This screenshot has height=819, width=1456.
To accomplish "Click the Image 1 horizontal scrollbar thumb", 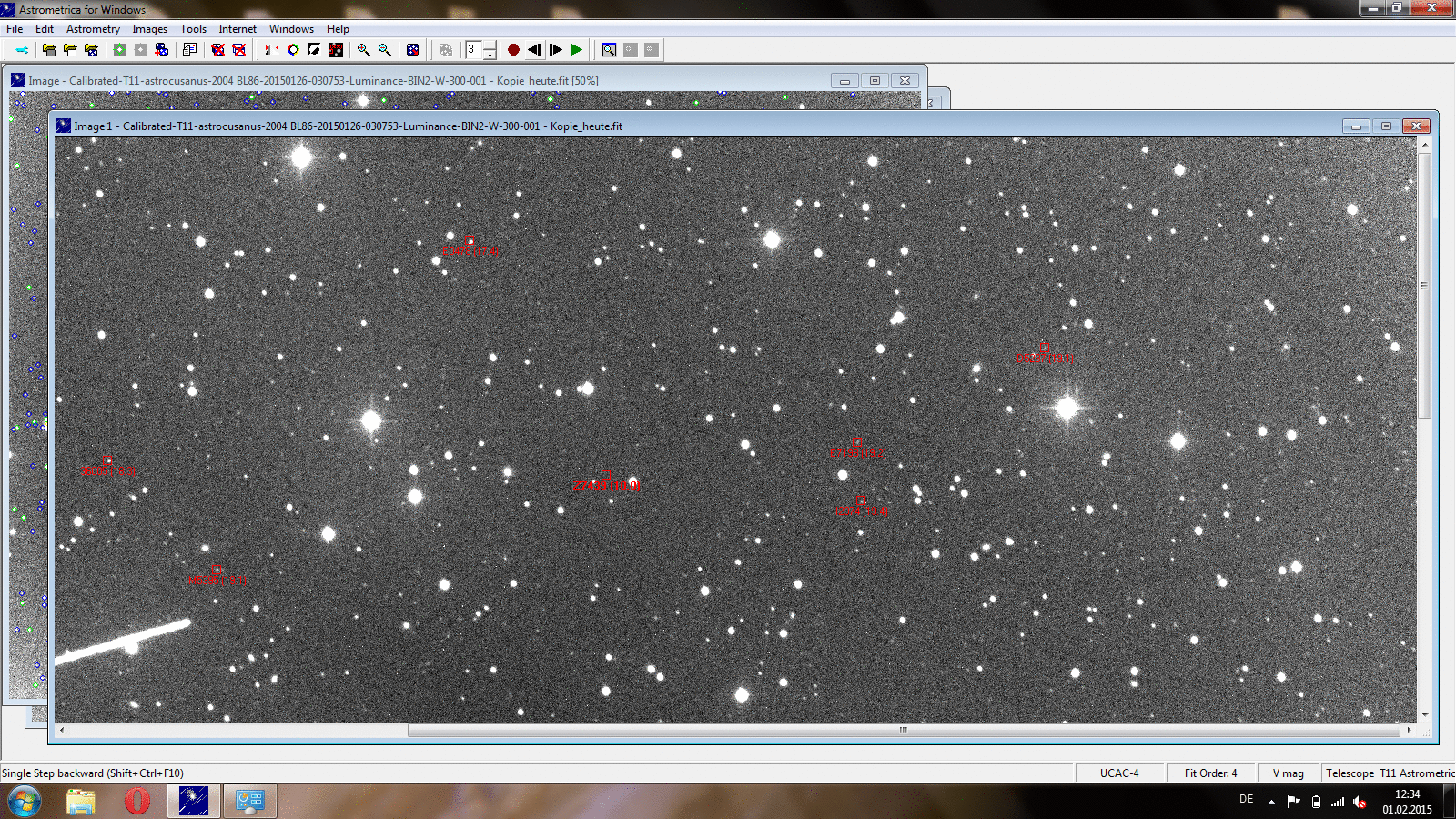I will pos(903,730).
